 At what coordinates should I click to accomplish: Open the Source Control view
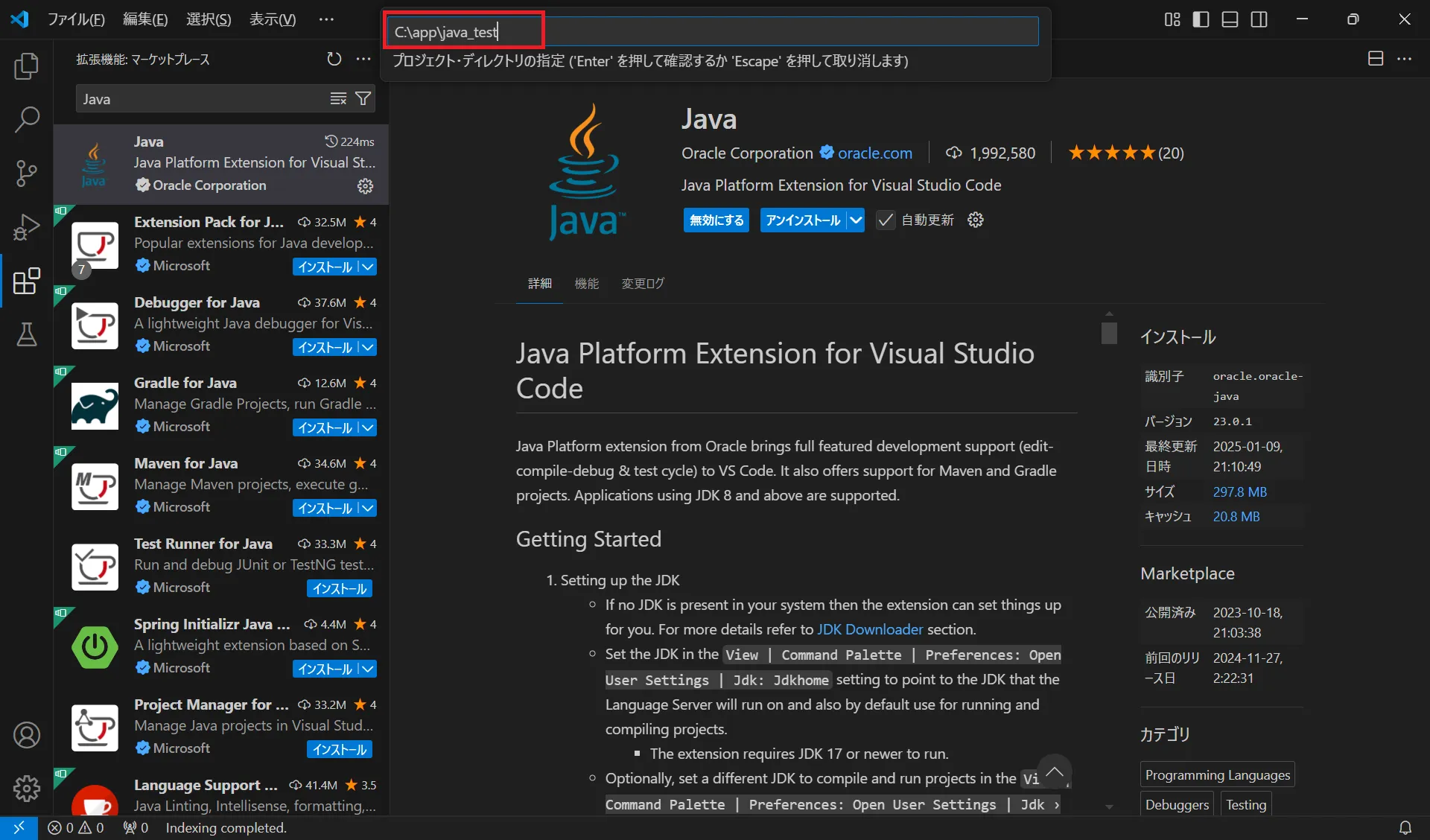(27, 174)
